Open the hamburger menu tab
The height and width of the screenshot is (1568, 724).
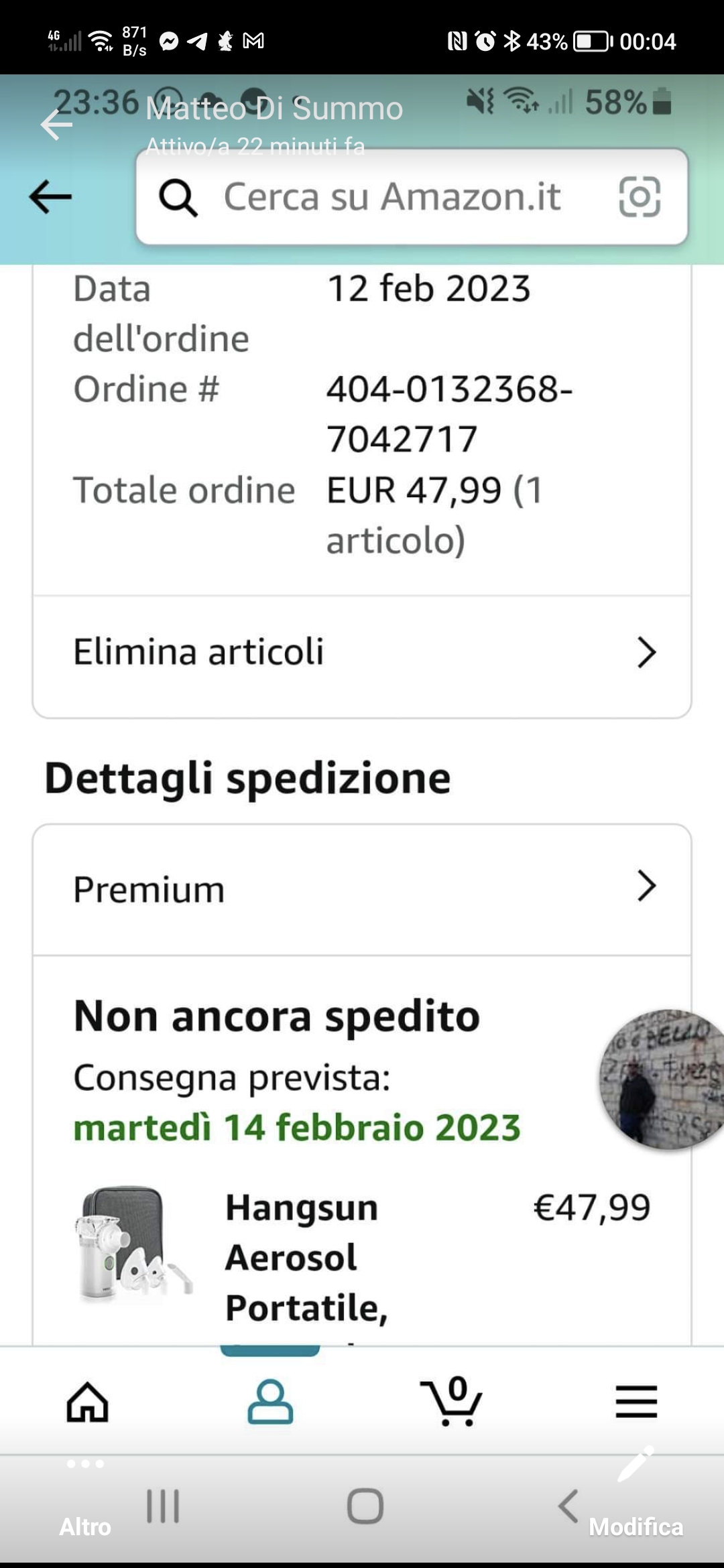coord(636,1401)
